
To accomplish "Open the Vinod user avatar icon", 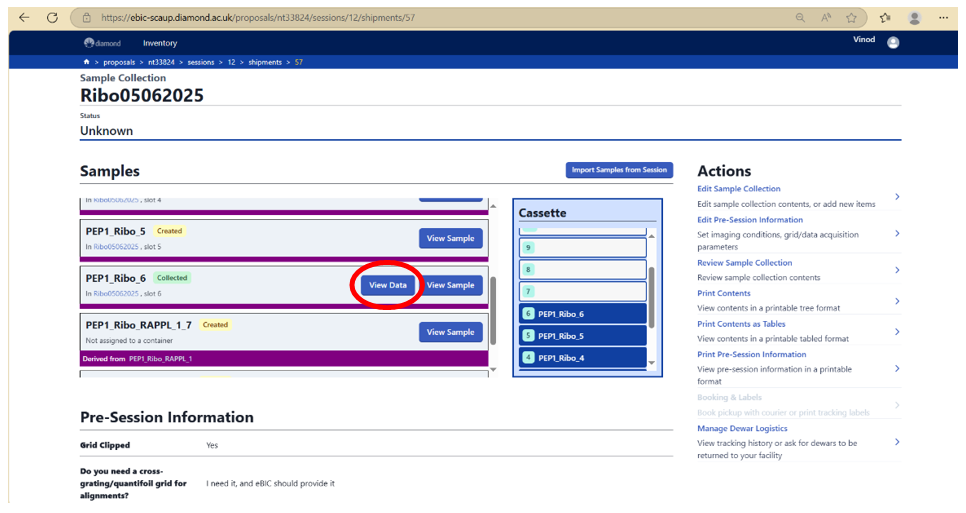I will click(893, 42).
